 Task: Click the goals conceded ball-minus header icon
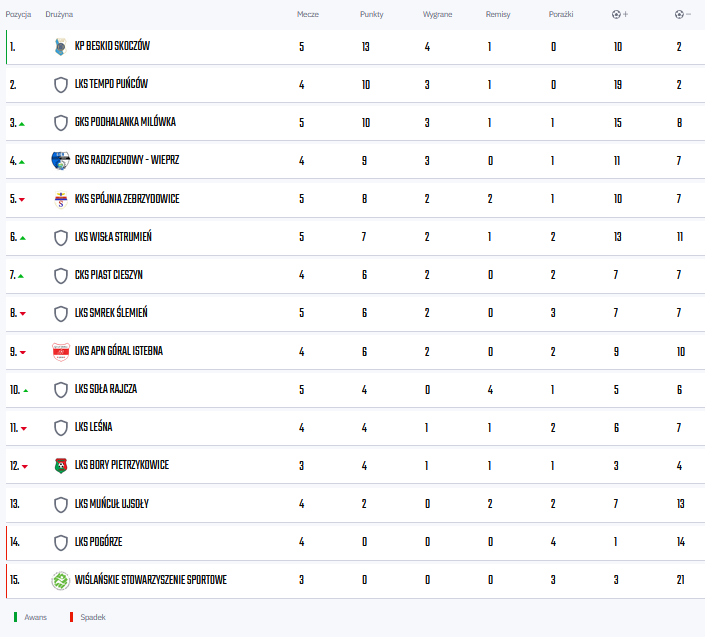point(683,14)
